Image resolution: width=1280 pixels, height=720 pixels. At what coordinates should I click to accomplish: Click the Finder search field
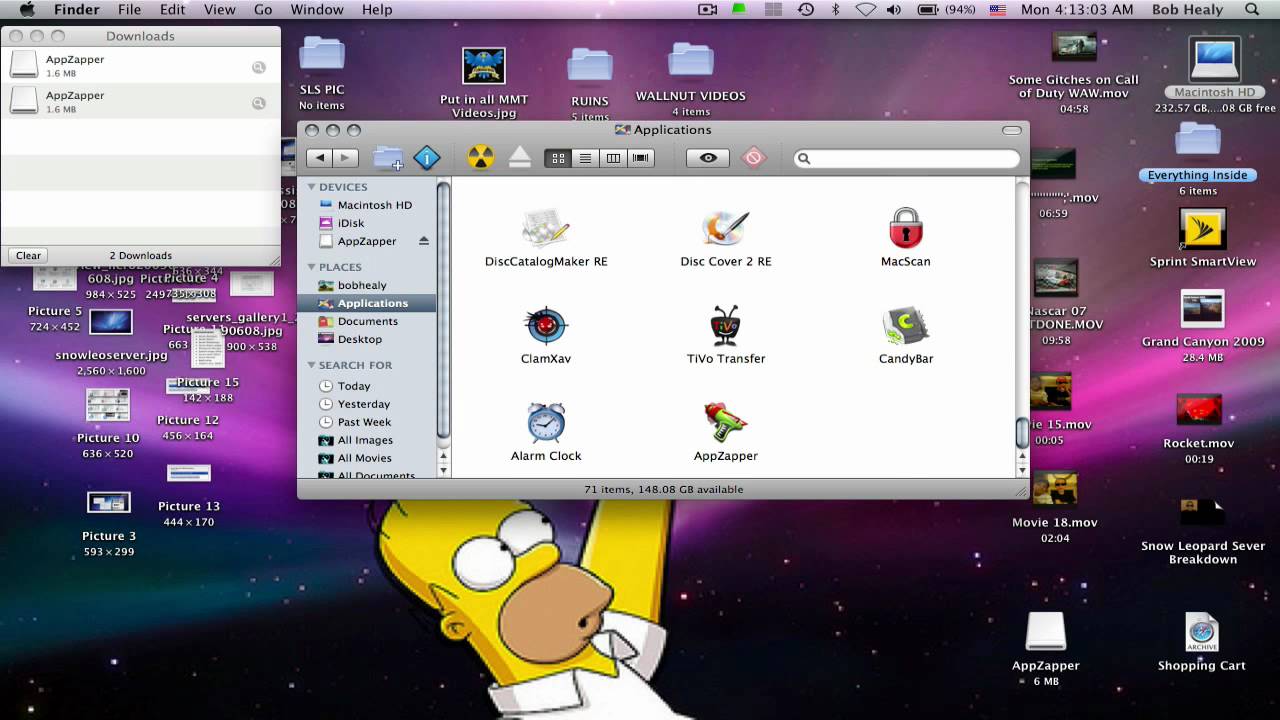click(907, 158)
